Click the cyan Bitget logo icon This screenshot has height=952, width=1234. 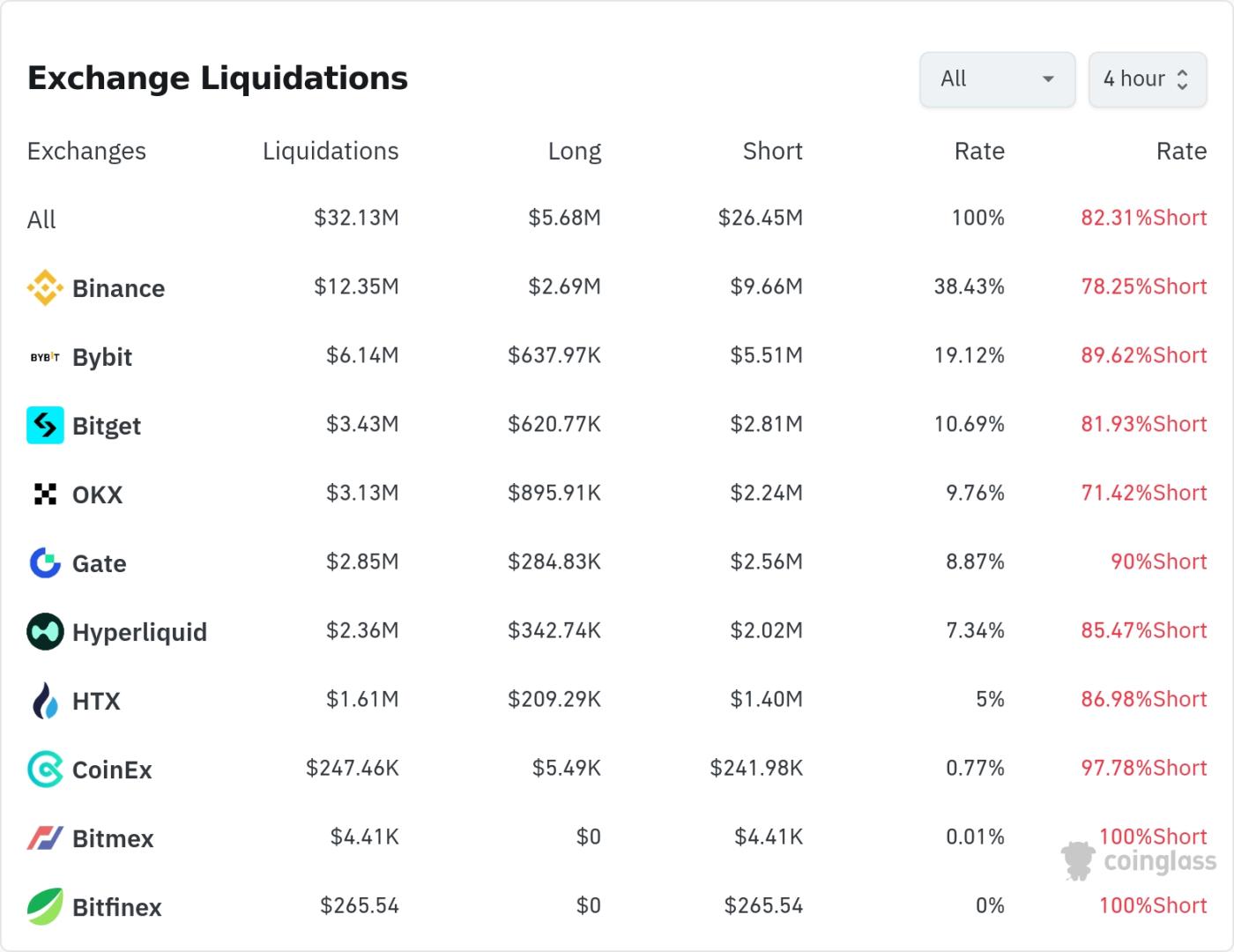45,425
